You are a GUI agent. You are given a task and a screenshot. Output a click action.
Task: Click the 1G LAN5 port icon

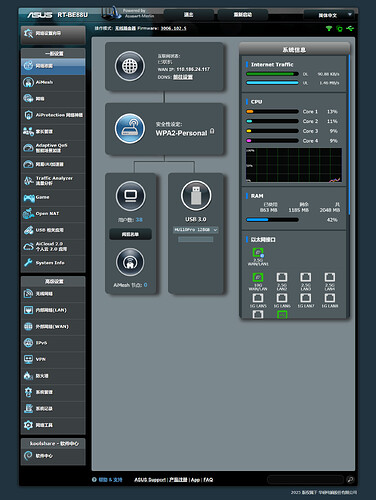tap(258, 298)
